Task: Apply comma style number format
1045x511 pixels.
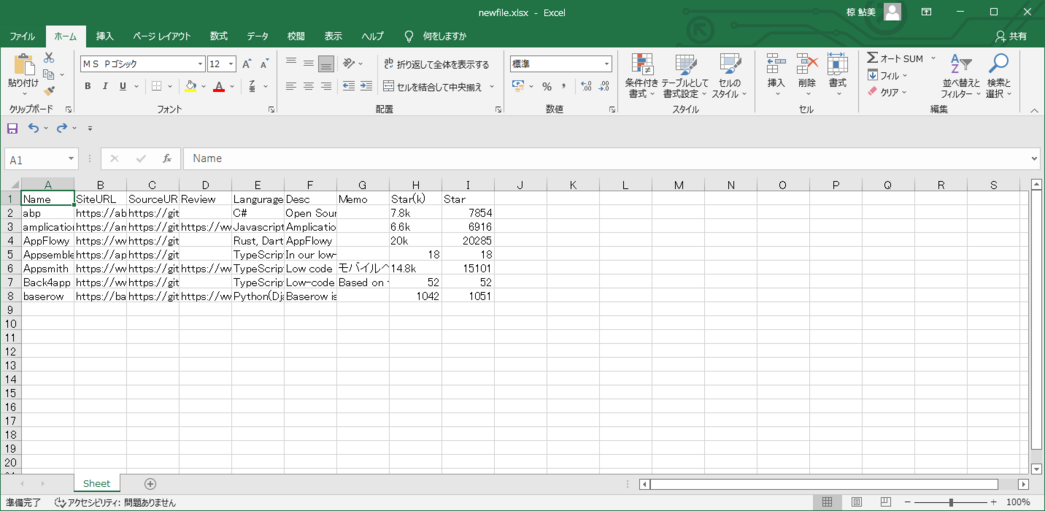Action: [564, 86]
